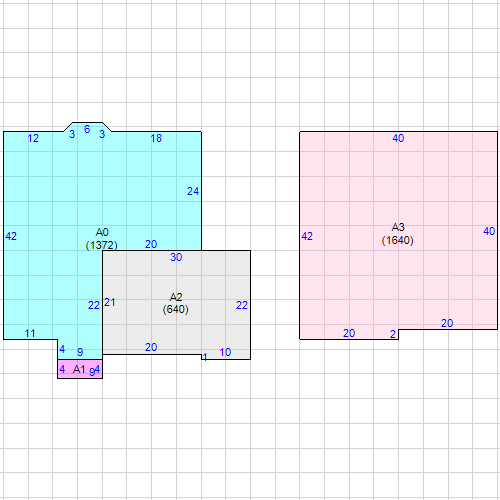
Task: Click the 21 dimension on A2's left edge
Action: point(110,302)
